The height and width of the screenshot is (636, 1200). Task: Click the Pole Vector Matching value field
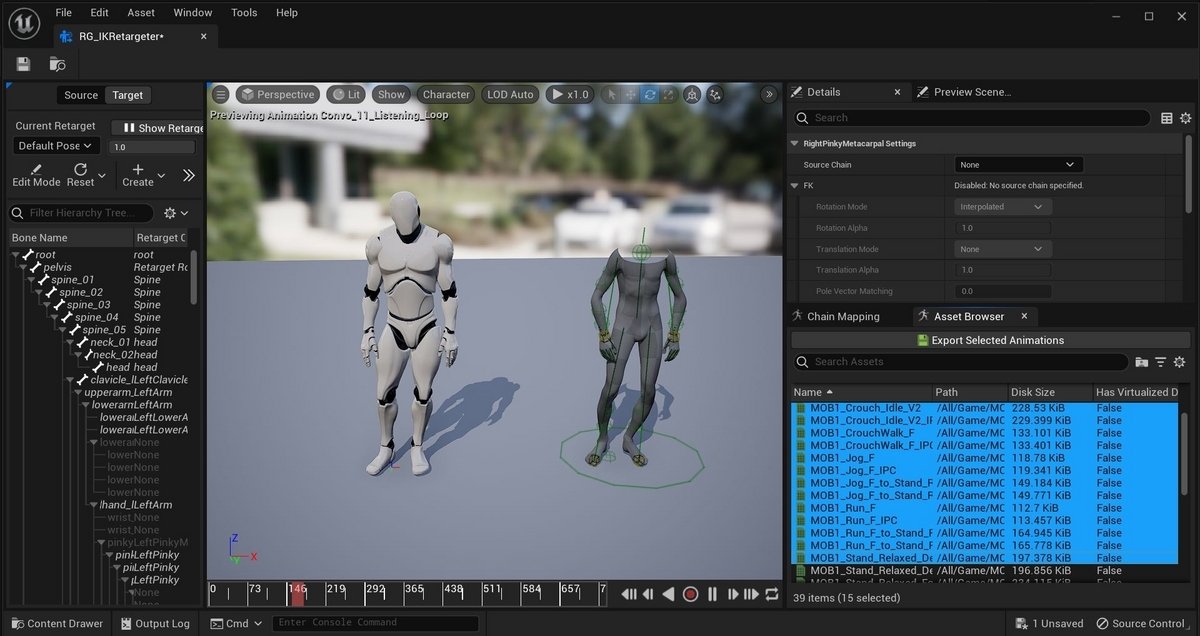[x=1002, y=291]
